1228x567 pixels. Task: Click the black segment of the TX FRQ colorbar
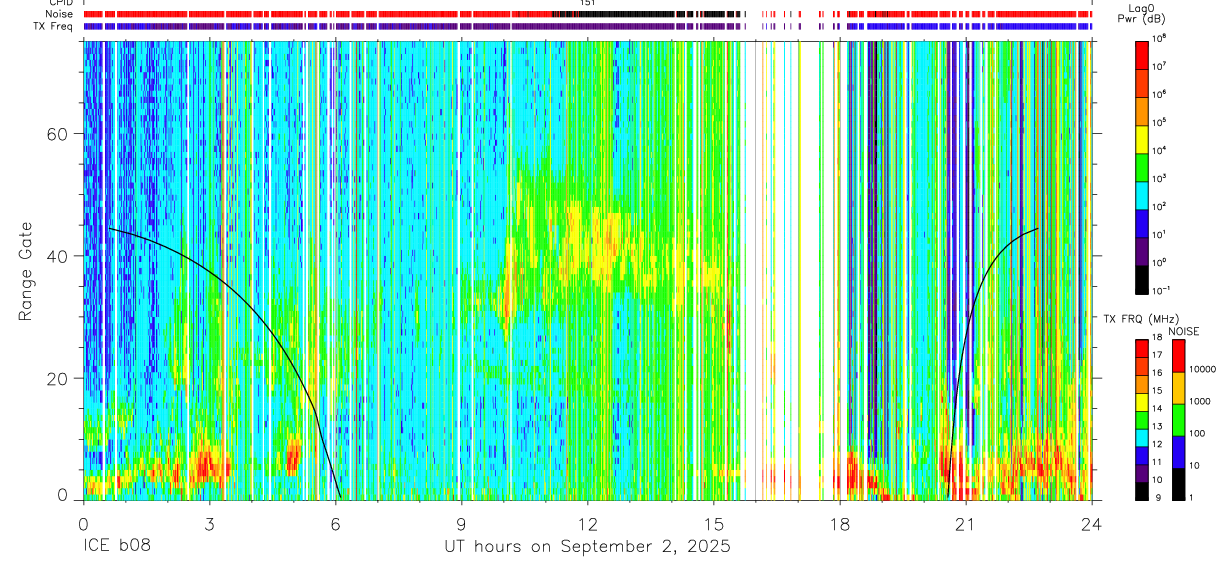click(x=1142, y=490)
